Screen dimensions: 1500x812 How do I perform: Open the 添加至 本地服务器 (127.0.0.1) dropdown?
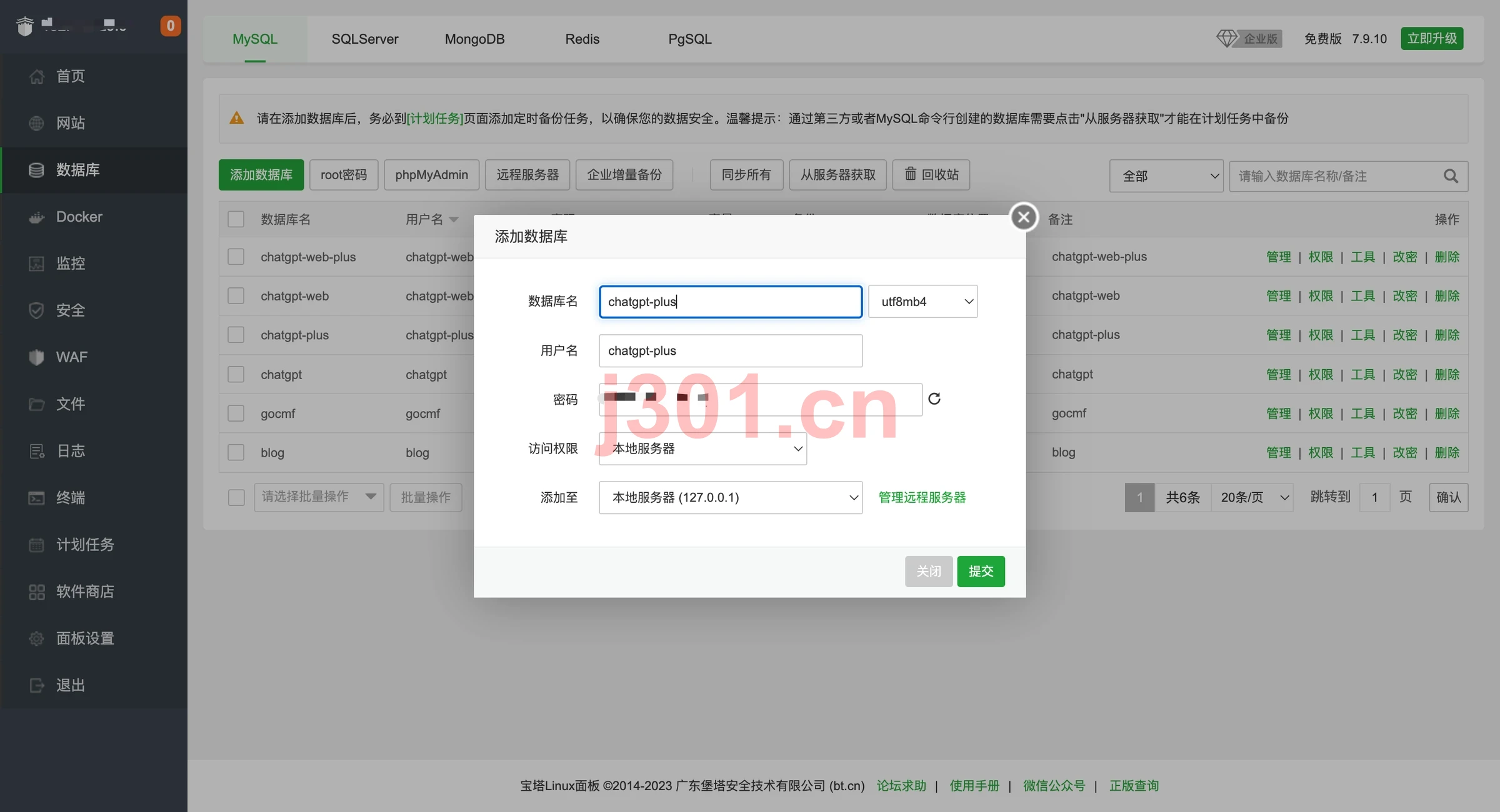730,497
